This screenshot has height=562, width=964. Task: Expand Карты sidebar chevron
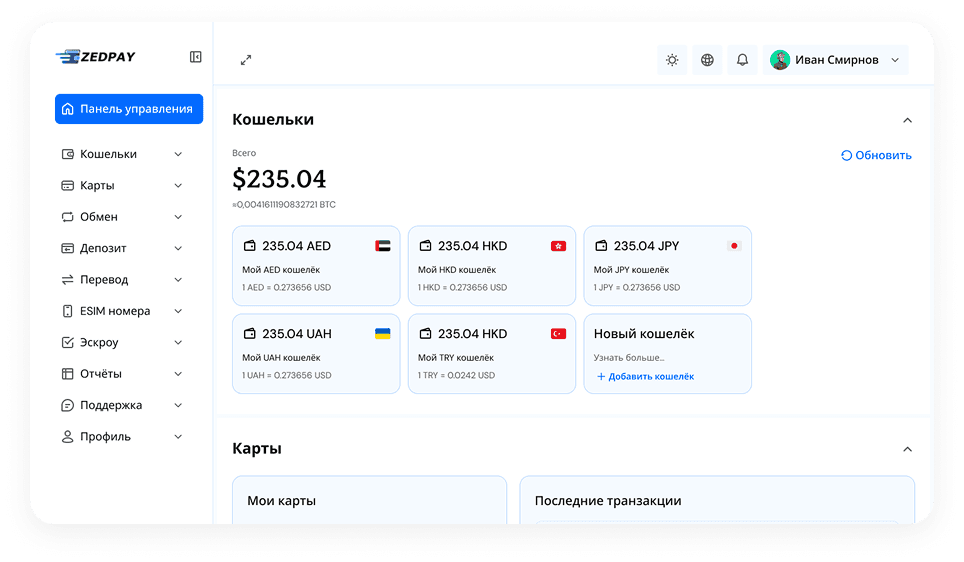(x=178, y=186)
